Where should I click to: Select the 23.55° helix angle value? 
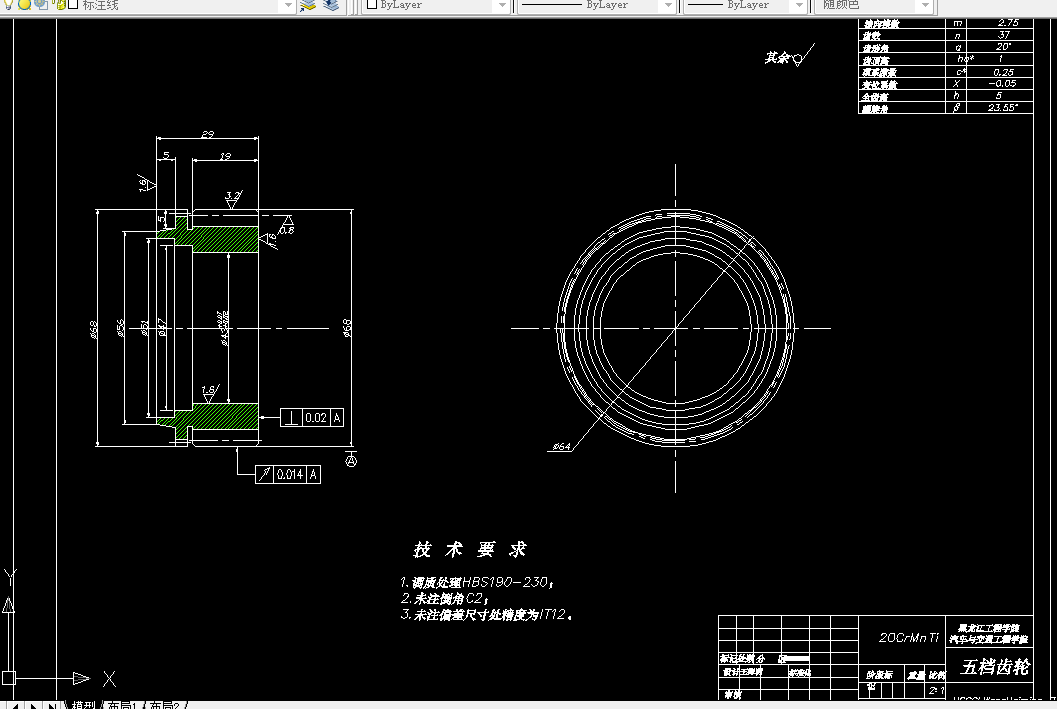pyautogui.click(x=1001, y=108)
